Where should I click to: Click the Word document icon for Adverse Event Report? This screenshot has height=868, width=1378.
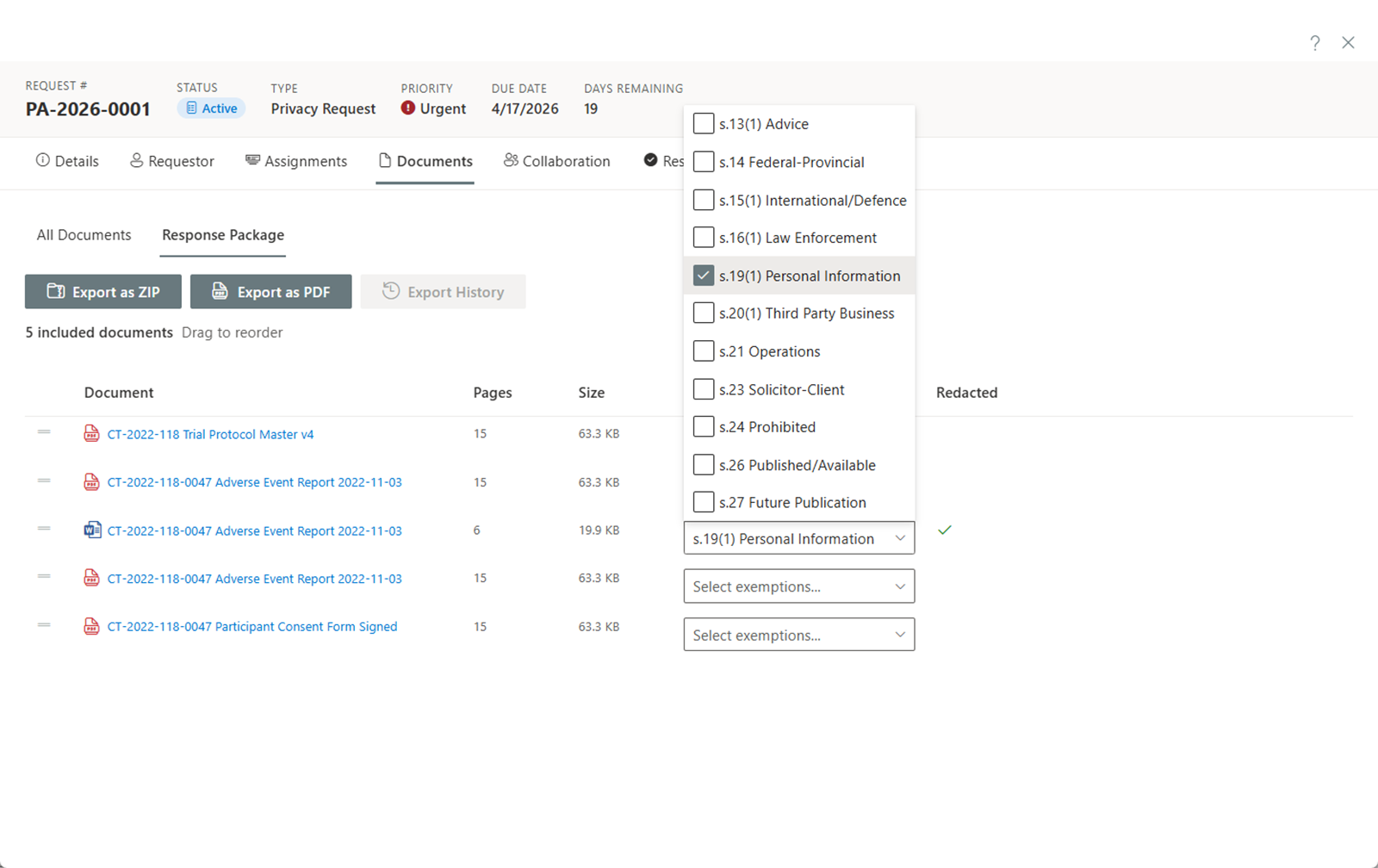coord(91,530)
